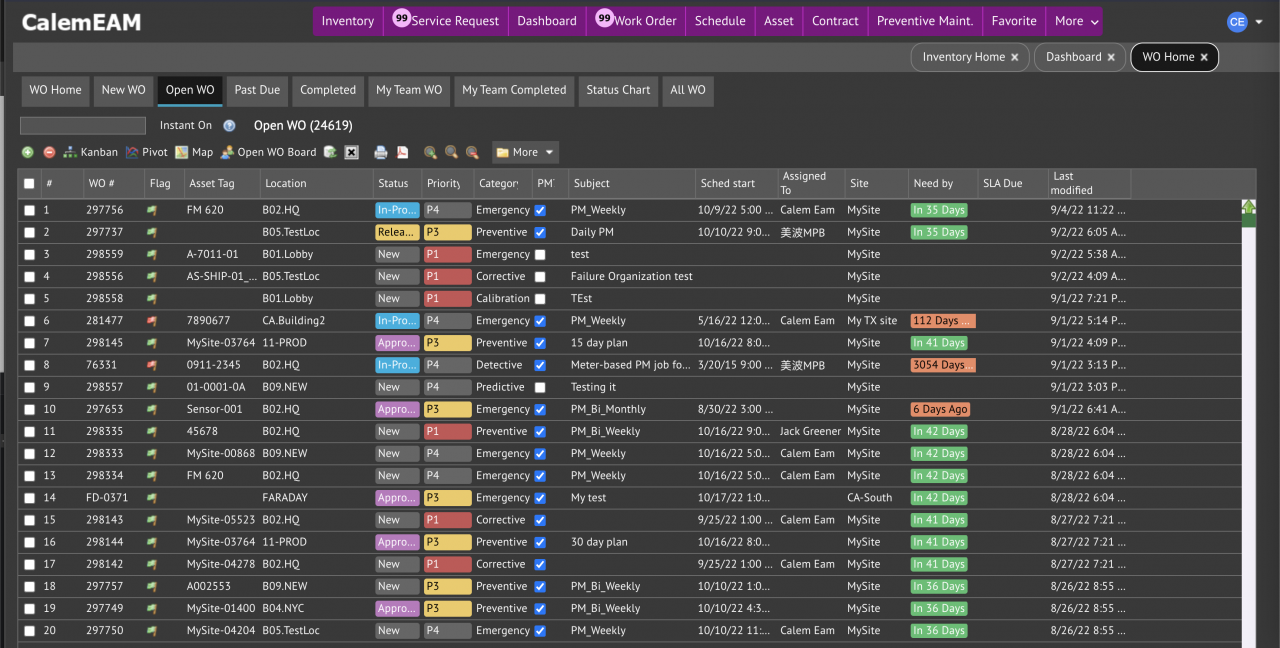Sort by the Need by column header
Image resolution: width=1280 pixels, height=648 pixels.
tap(943, 184)
